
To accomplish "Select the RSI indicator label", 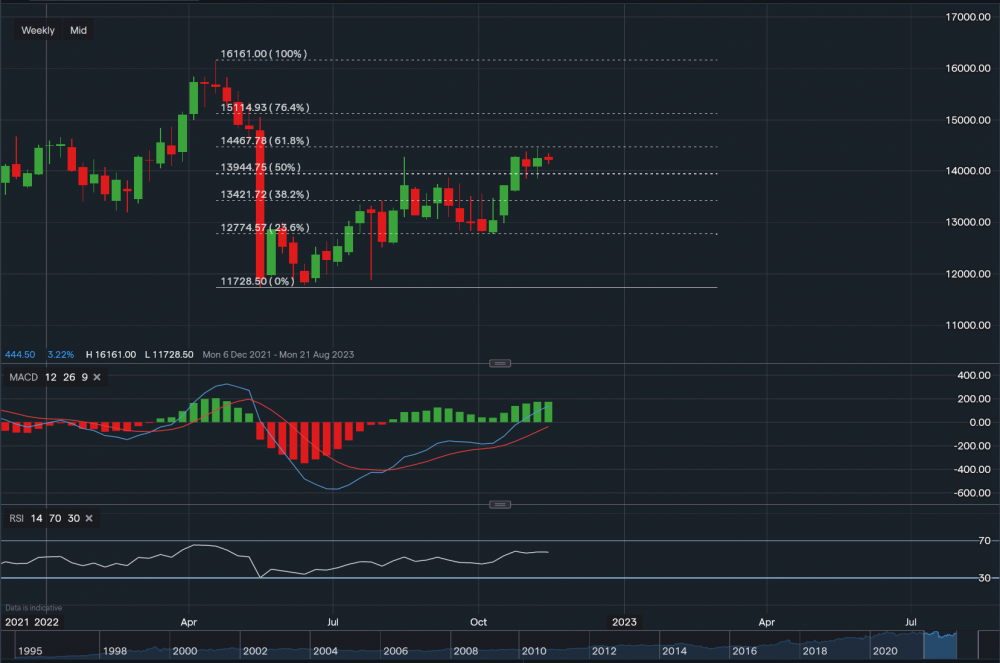I will 15,518.
